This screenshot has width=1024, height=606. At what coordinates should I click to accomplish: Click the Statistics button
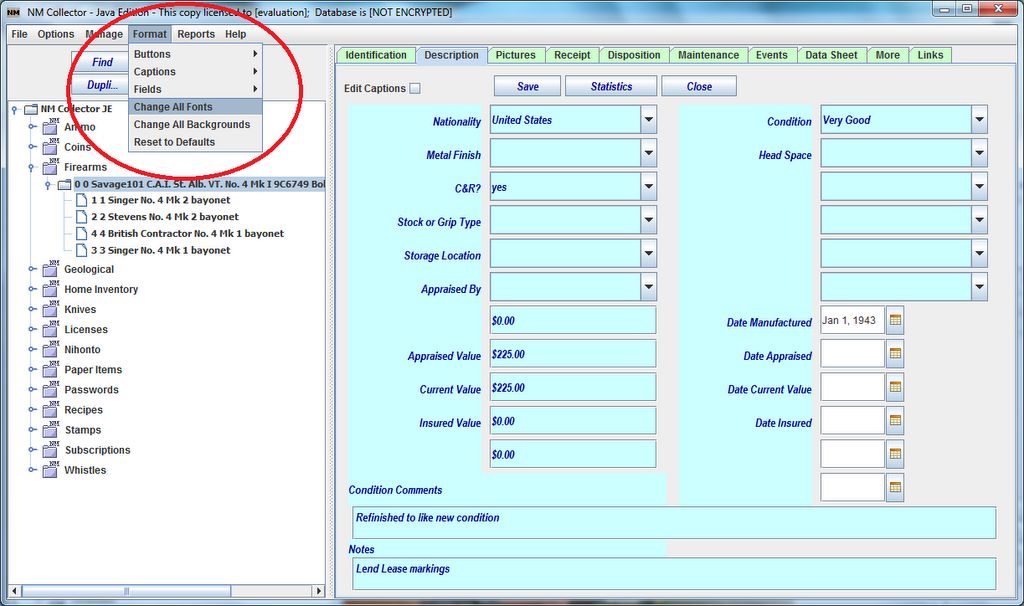click(x=611, y=87)
